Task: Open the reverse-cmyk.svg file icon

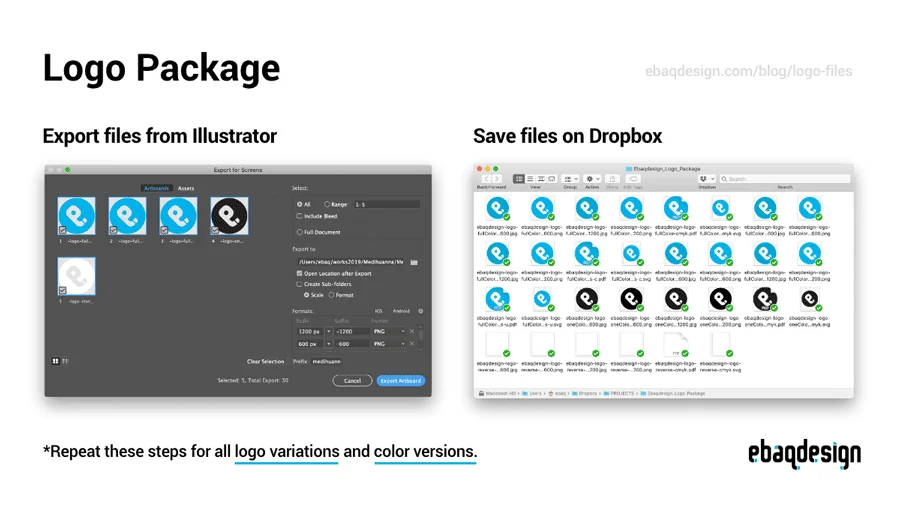Action: [x=720, y=345]
